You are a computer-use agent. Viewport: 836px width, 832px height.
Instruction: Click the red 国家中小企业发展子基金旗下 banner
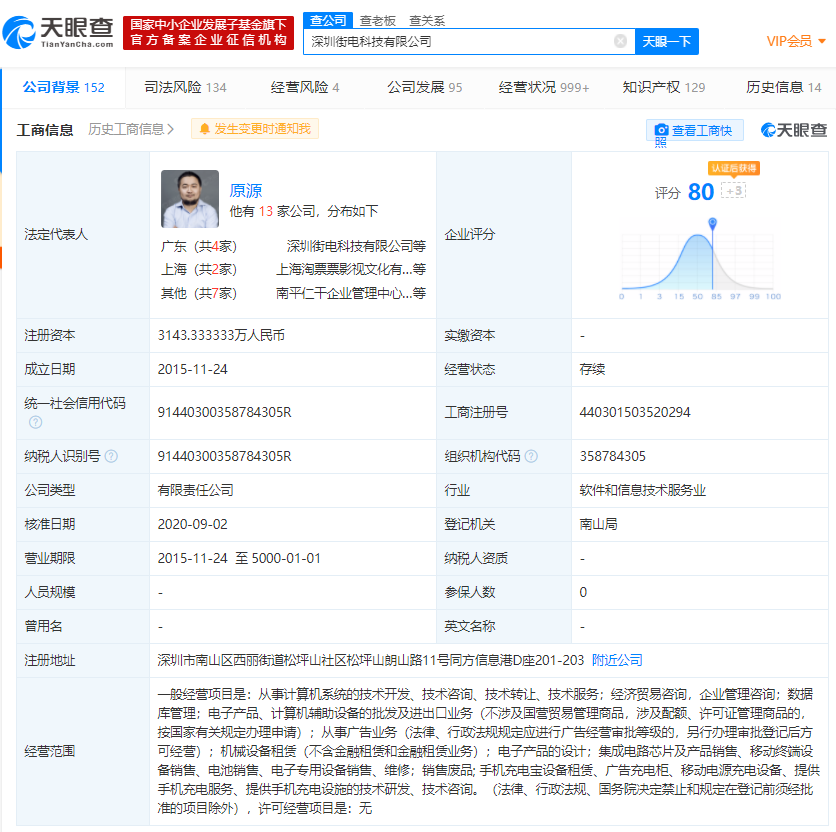[208, 33]
